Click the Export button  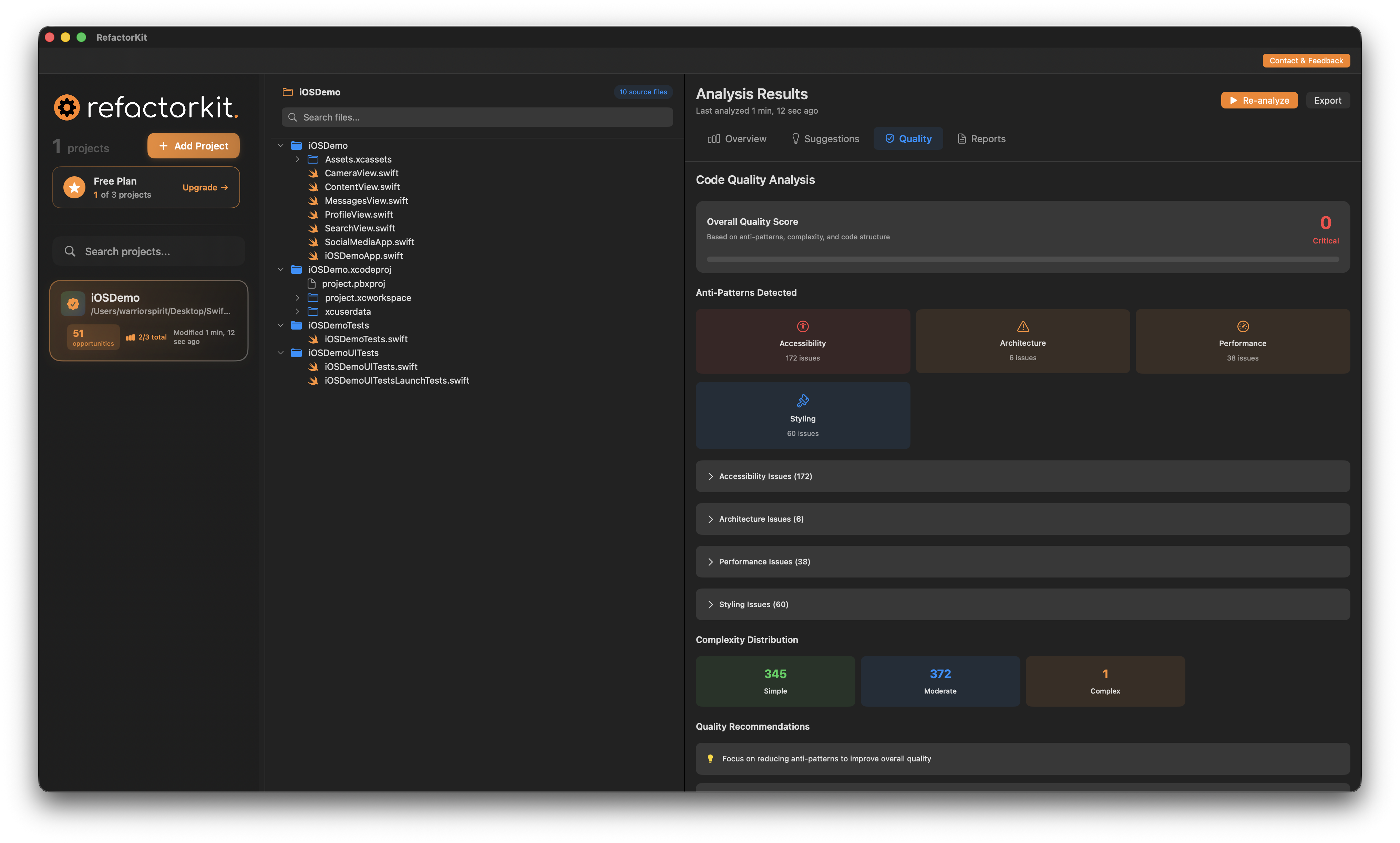(x=1327, y=101)
